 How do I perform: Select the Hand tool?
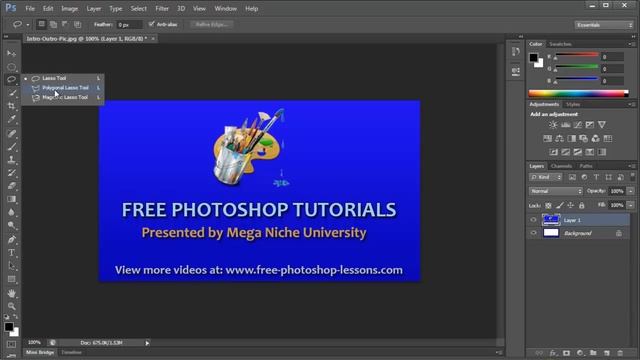11,293
